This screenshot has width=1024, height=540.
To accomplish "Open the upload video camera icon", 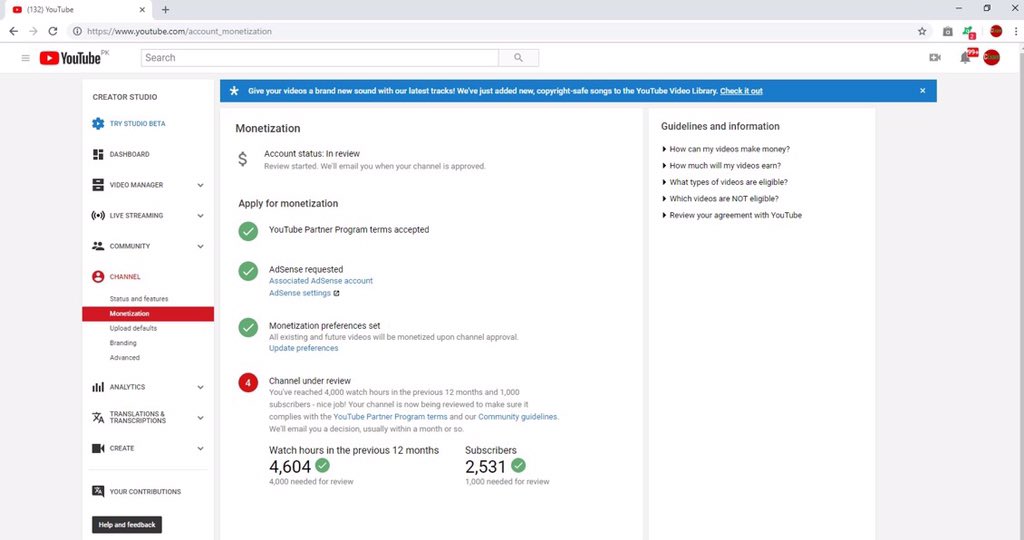I will point(935,57).
